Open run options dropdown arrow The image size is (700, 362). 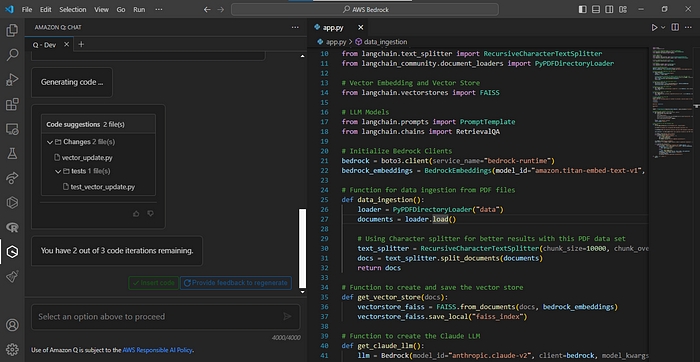pos(663,28)
